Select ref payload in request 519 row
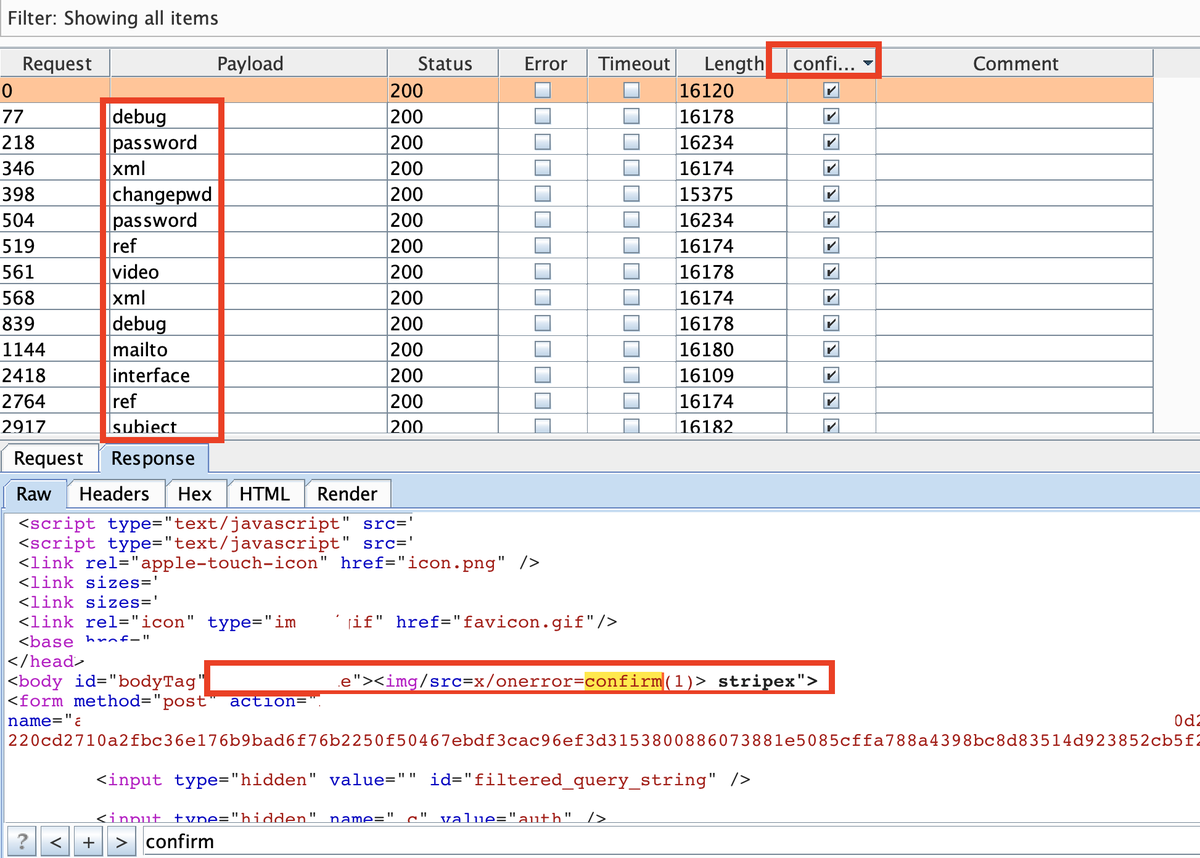 (249, 246)
